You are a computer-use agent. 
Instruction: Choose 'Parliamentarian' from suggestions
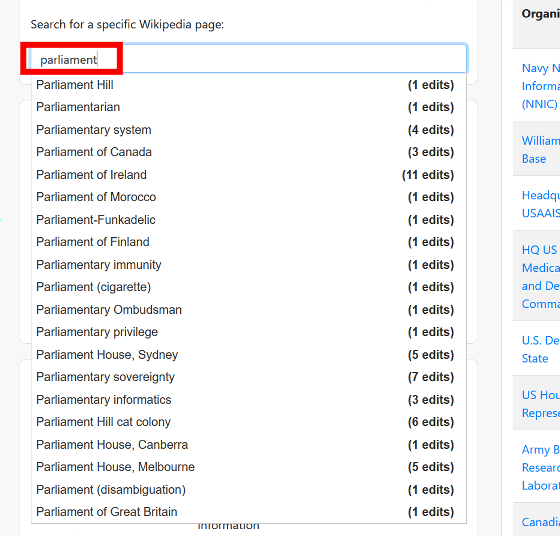tap(249, 107)
